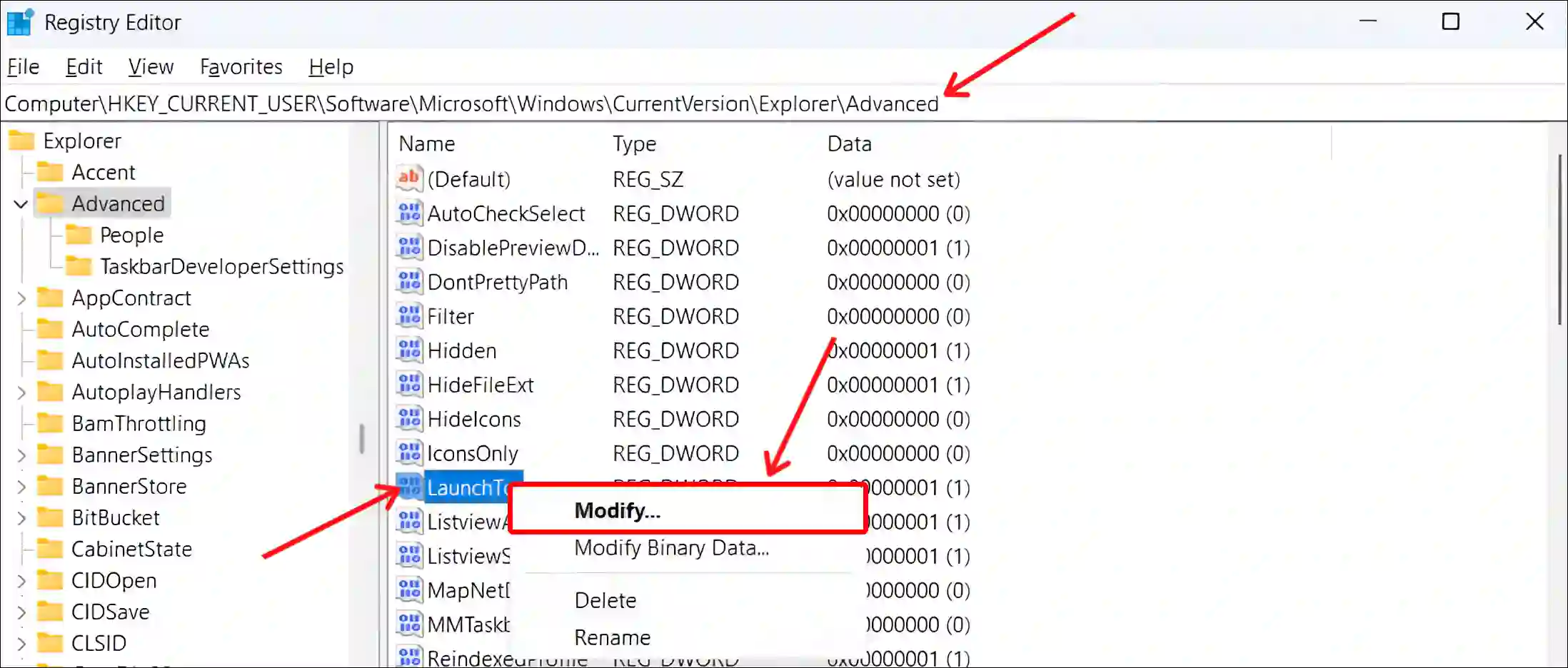Click the AutoCheckSelect DWORD icon
Screen dimensions: 1568x668
[409, 213]
